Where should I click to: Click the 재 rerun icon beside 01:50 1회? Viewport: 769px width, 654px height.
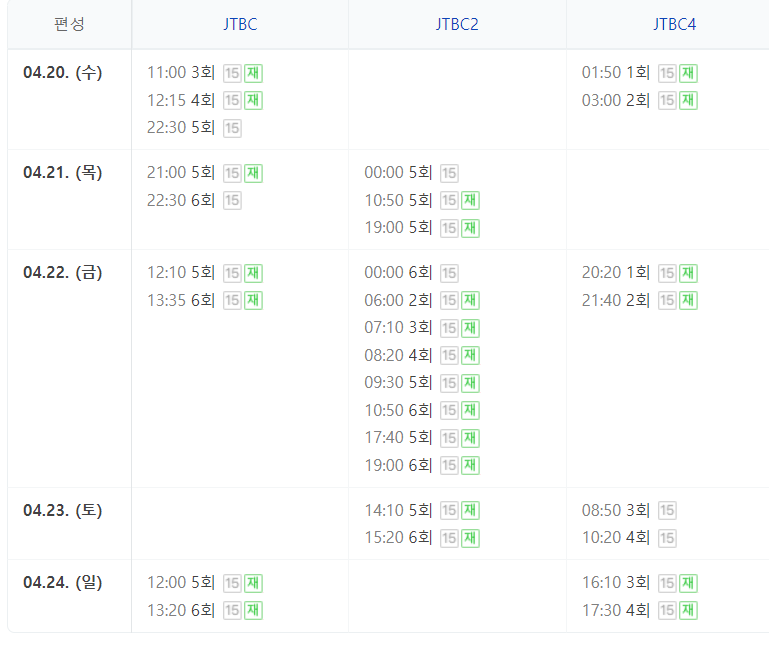(x=688, y=74)
